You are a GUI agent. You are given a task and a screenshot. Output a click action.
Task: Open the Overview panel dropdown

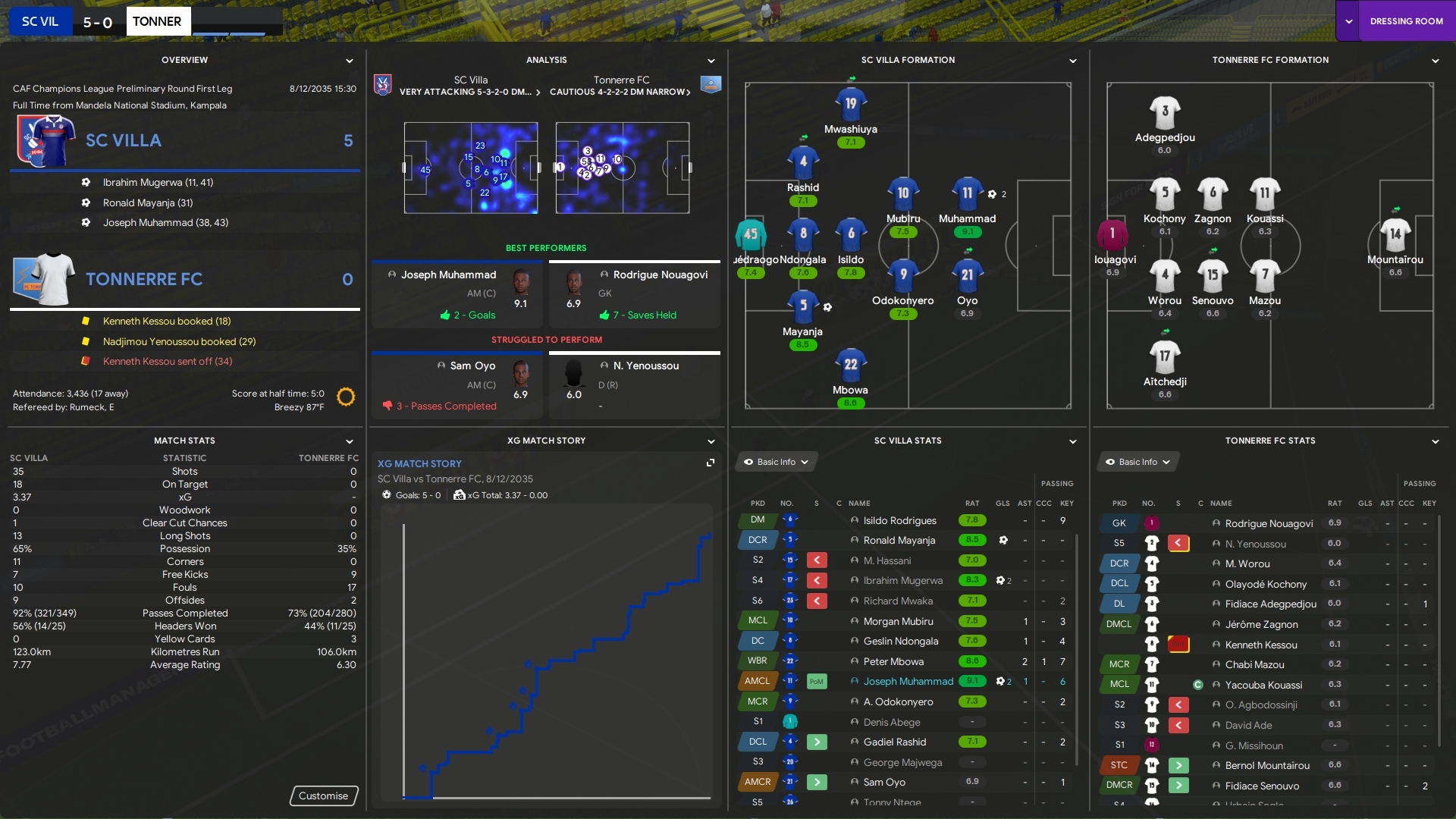click(350, 61)
